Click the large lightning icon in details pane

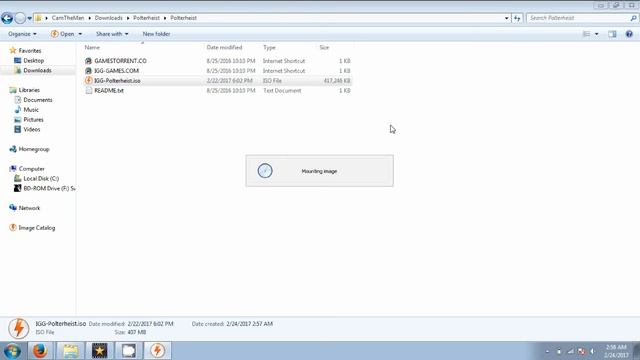click(x=18, y=328)
